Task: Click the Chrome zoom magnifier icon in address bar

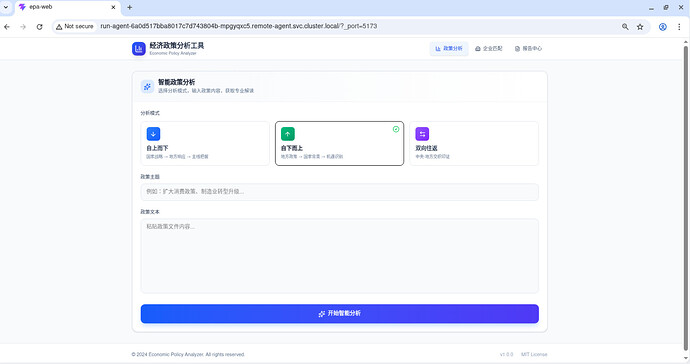Action: coord(625,27)
